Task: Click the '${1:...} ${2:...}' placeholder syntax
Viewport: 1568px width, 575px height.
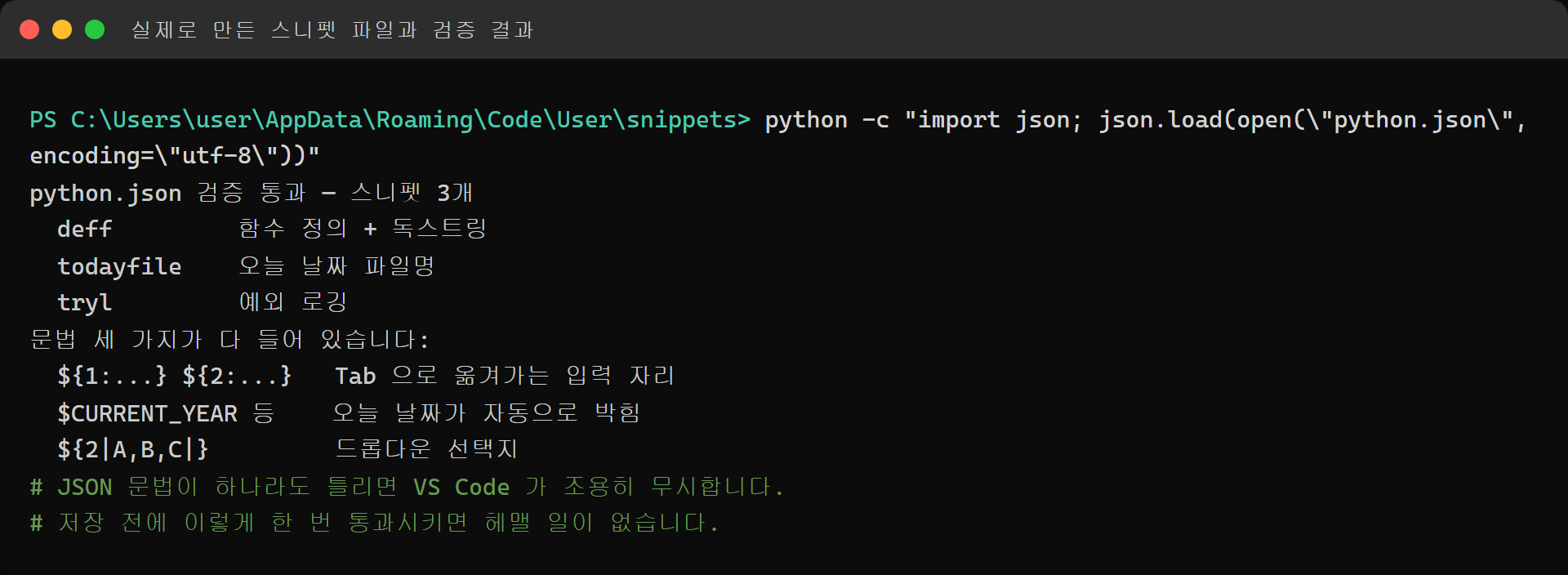Action: tap(175, 376)
